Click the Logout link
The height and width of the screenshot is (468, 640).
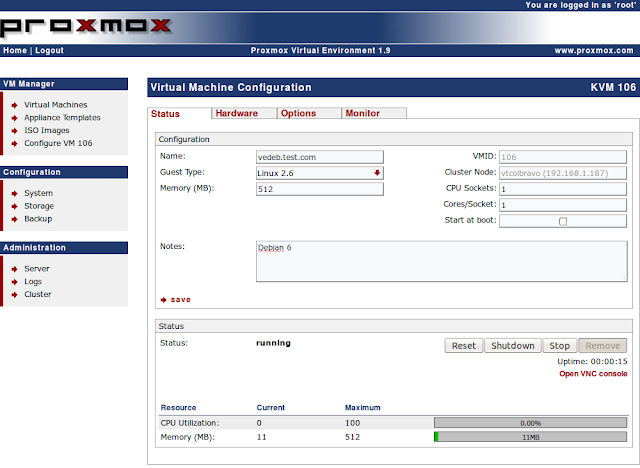(x=49, y=50)
